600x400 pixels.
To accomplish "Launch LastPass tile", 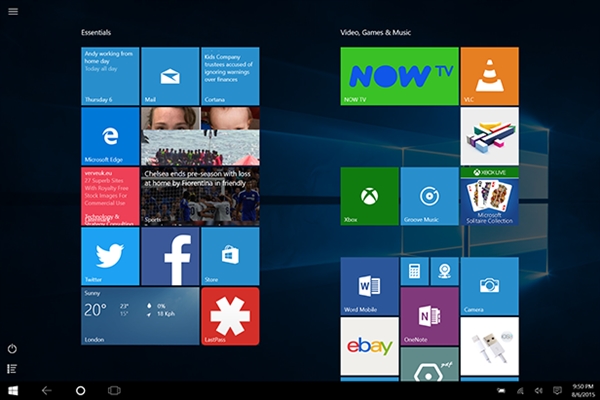I will tap(230, 316).
